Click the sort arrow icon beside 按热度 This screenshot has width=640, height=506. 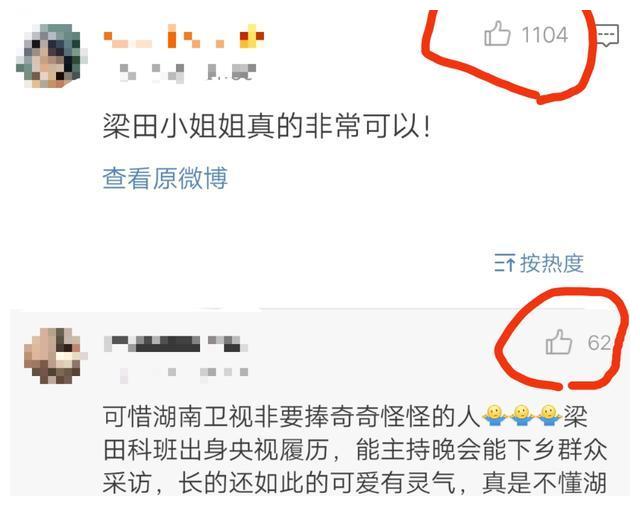click(x=504, y=263)
